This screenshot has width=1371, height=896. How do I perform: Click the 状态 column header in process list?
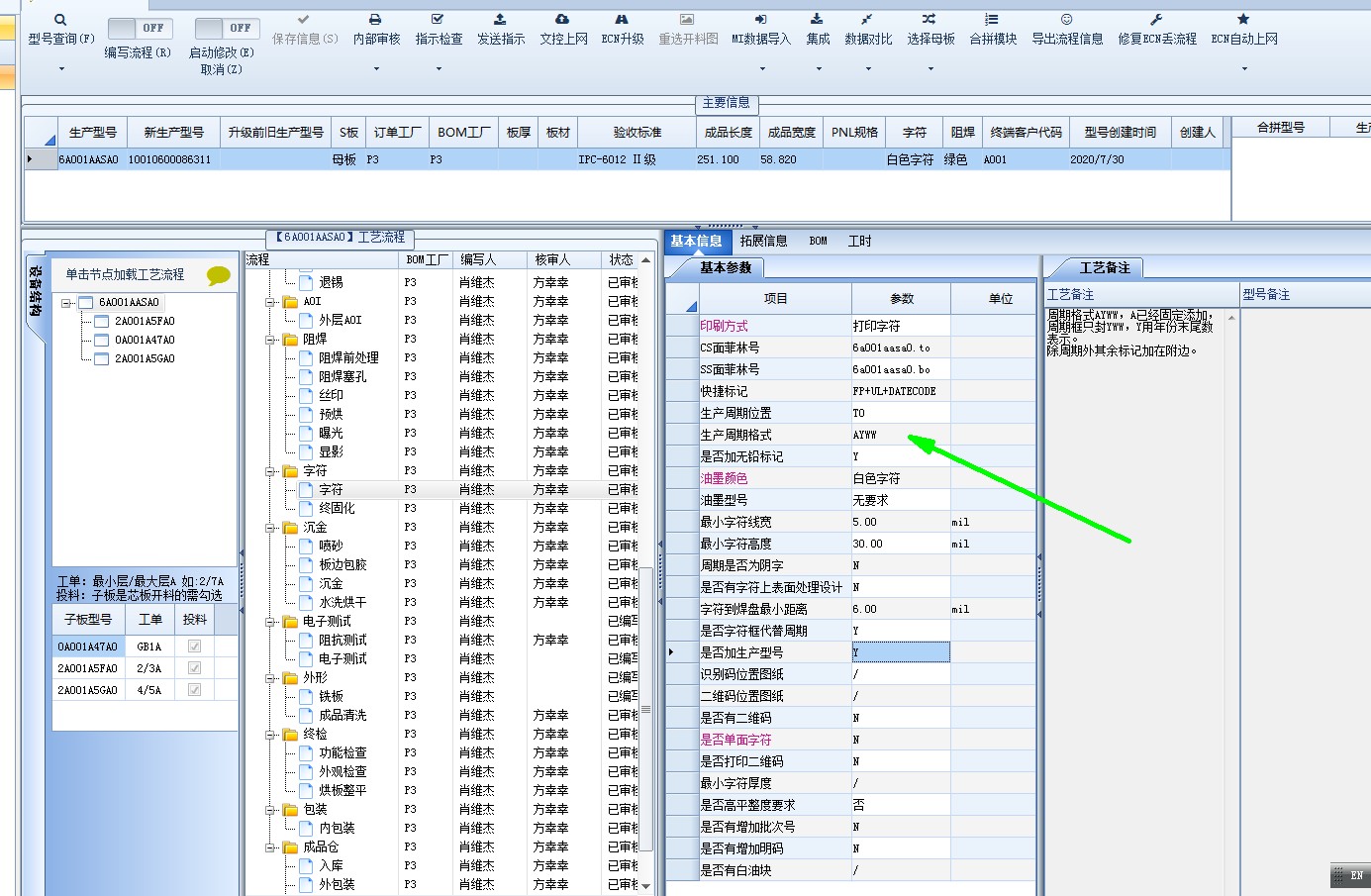click(621, 259)
